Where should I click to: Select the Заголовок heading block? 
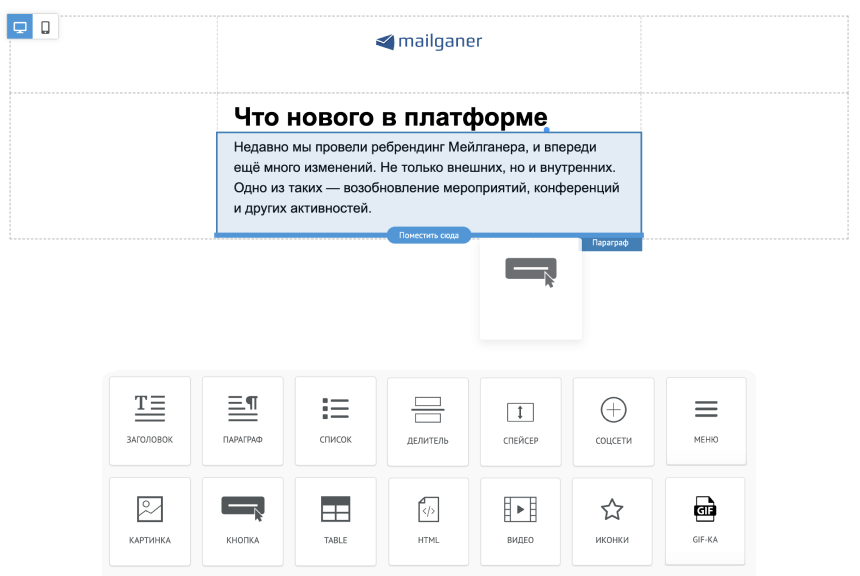[x=150, y=421]
